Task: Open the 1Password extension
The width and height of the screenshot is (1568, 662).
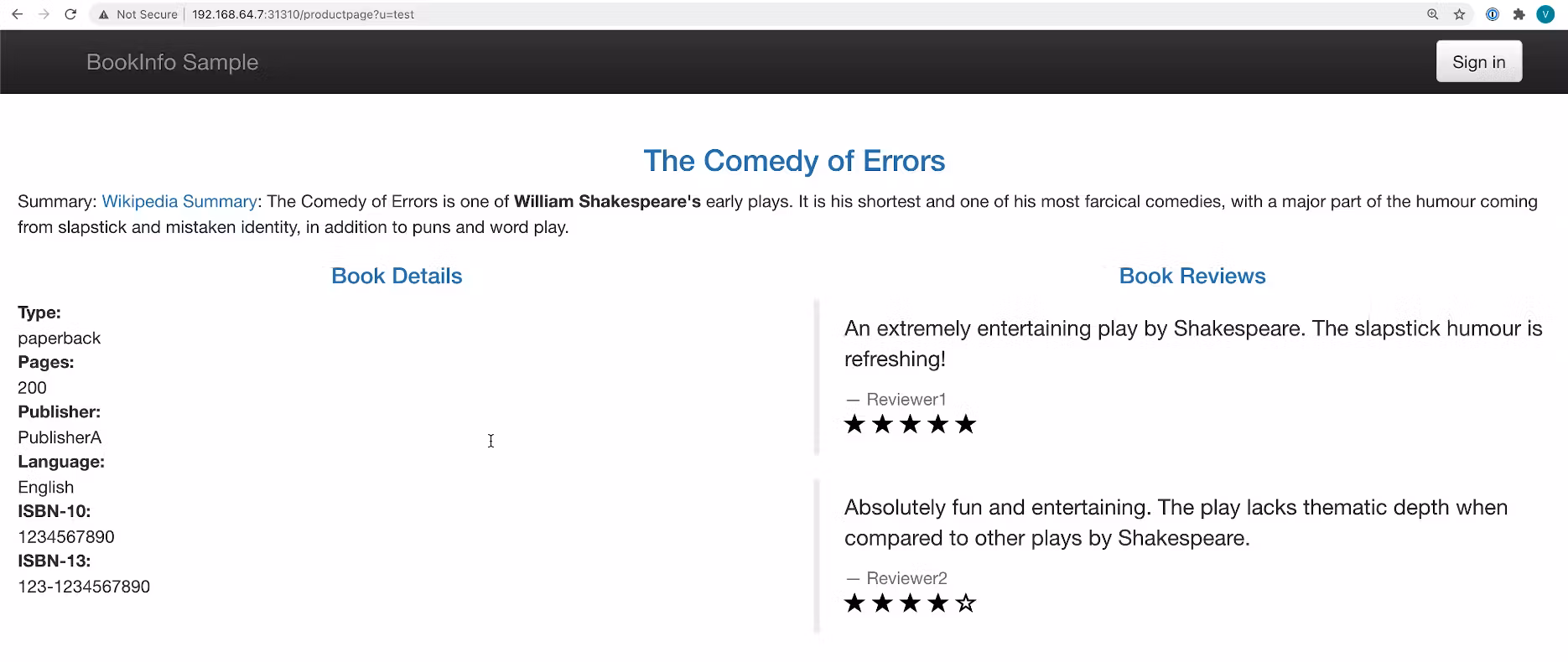Action: tap(1492, 14)
